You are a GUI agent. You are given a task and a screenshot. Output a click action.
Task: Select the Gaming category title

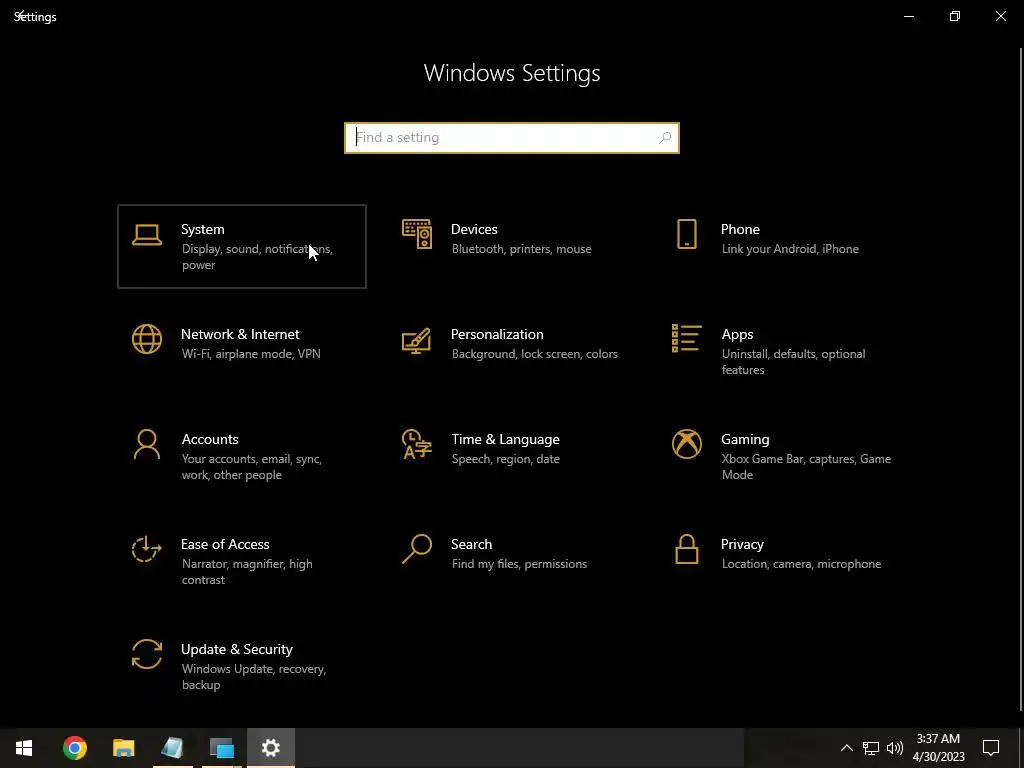click(745, 440)
